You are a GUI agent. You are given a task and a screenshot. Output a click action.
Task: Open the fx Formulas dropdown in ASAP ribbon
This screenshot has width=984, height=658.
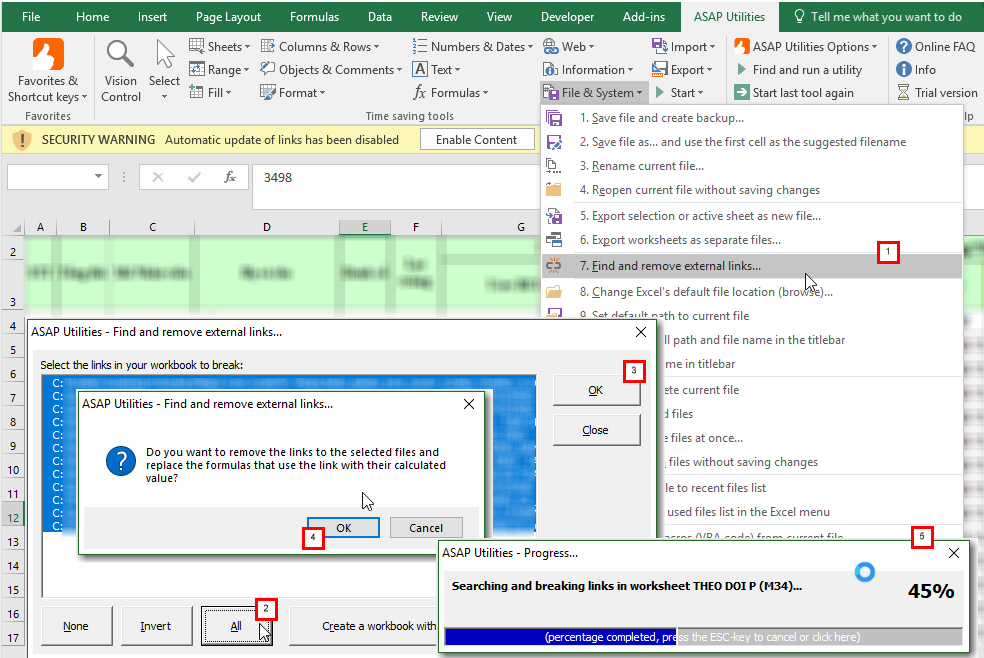pyautogui.click(x=450, y=93)
